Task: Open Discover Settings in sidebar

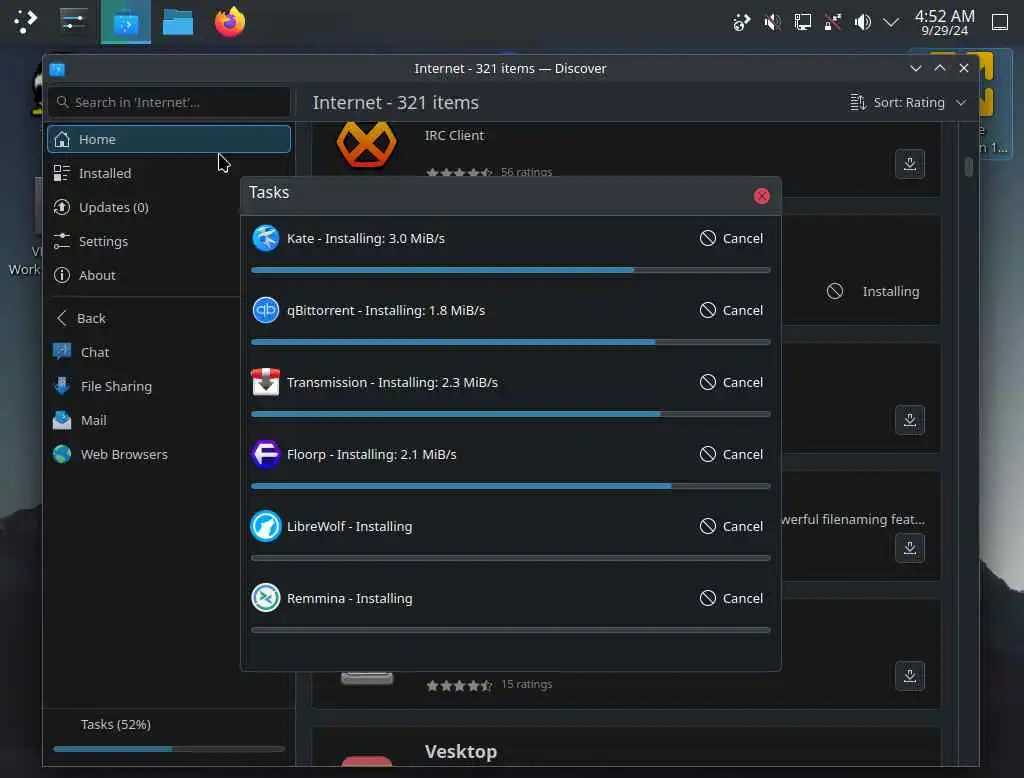Action: (145, 241)
